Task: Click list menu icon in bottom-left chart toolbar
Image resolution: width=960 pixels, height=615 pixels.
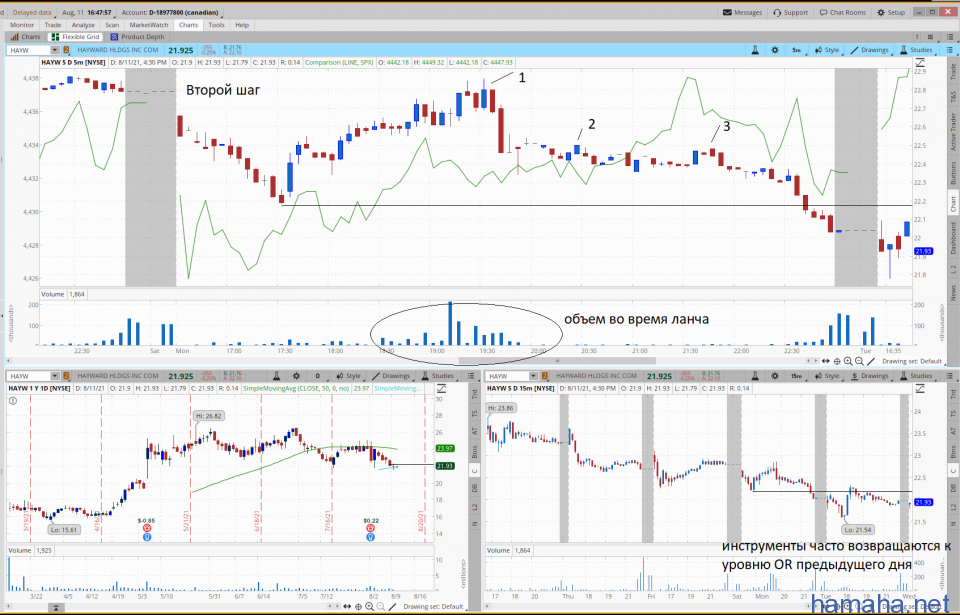Action: coord(471,376)
